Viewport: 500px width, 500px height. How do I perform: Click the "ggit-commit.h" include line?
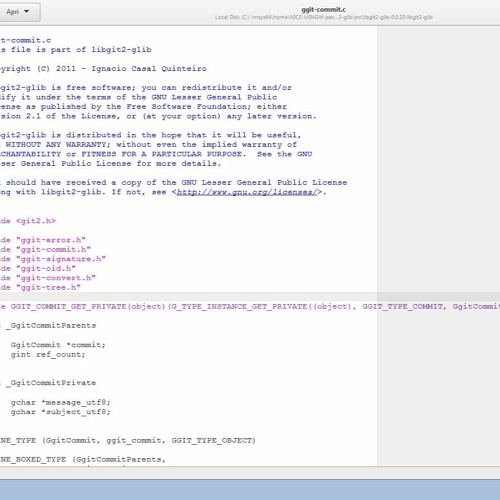tap(45, 250)
